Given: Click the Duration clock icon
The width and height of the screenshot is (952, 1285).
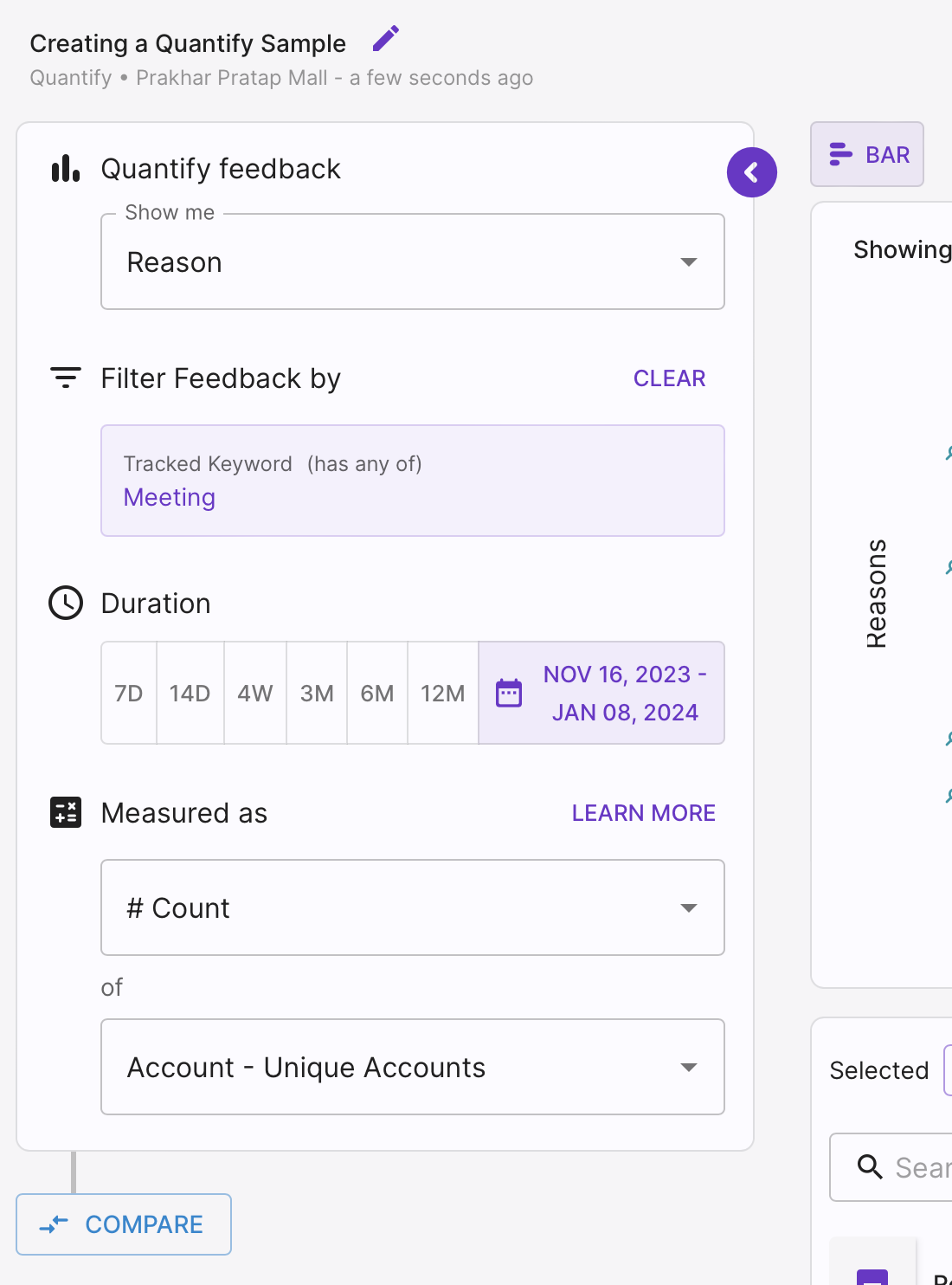Looking at the screenshot, I should [66, 603].
